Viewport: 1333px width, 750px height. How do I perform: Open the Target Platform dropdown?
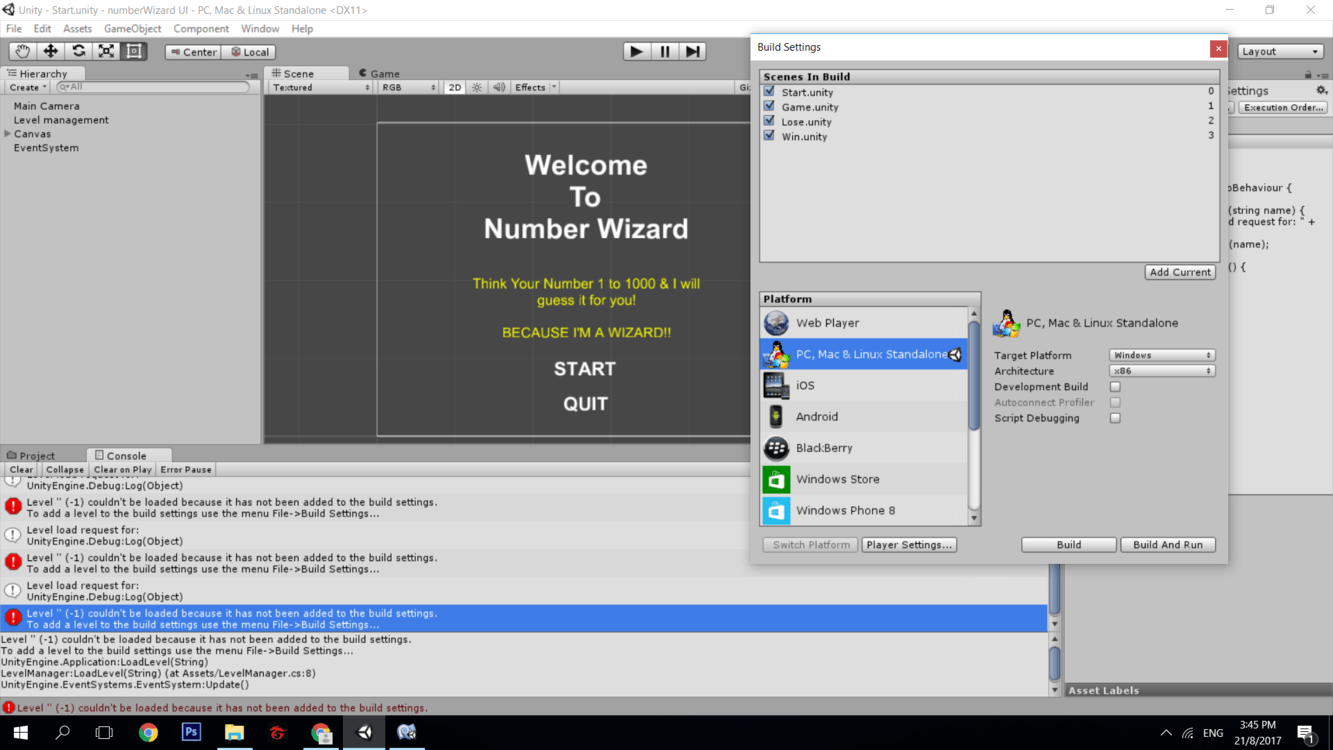click(1161, 354)
